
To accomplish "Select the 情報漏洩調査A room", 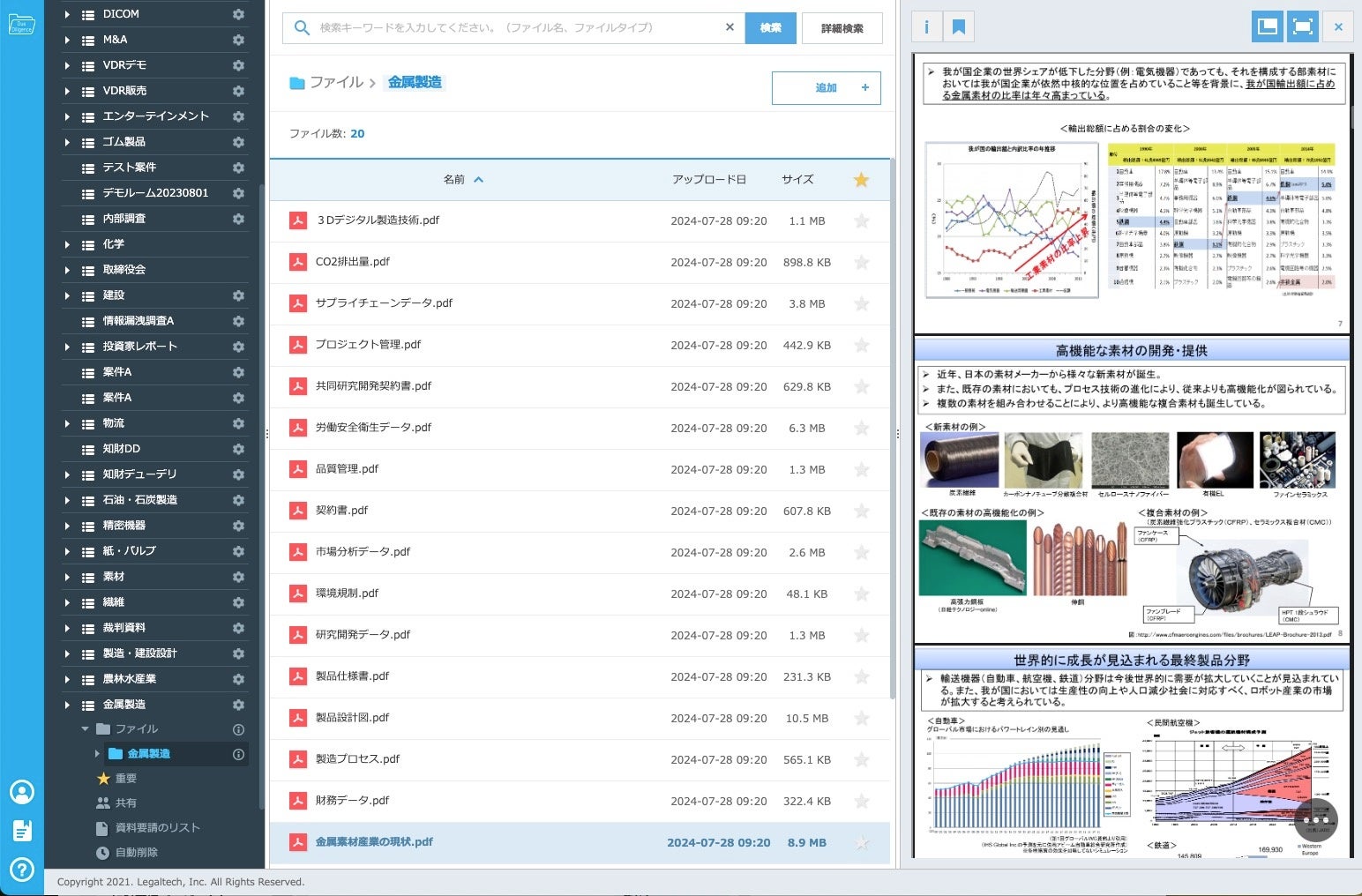I will tap(138, 321).
